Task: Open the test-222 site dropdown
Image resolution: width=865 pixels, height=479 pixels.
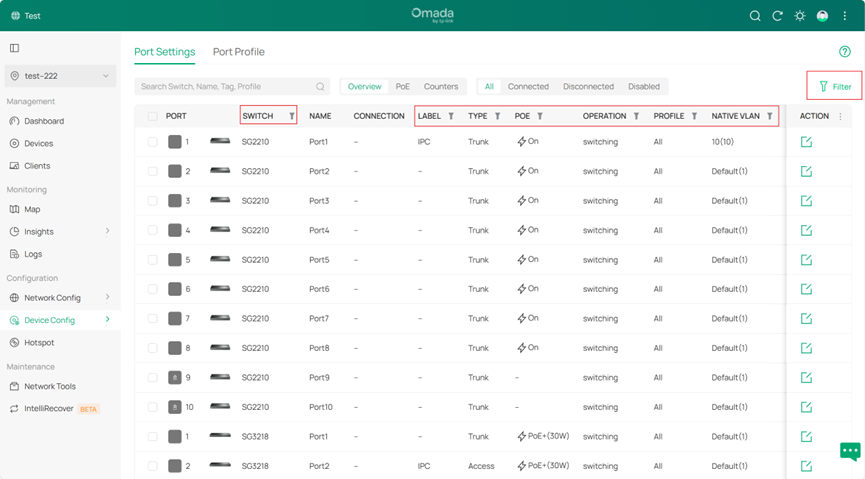Action: pyautogui.click(x=60, y=76)
